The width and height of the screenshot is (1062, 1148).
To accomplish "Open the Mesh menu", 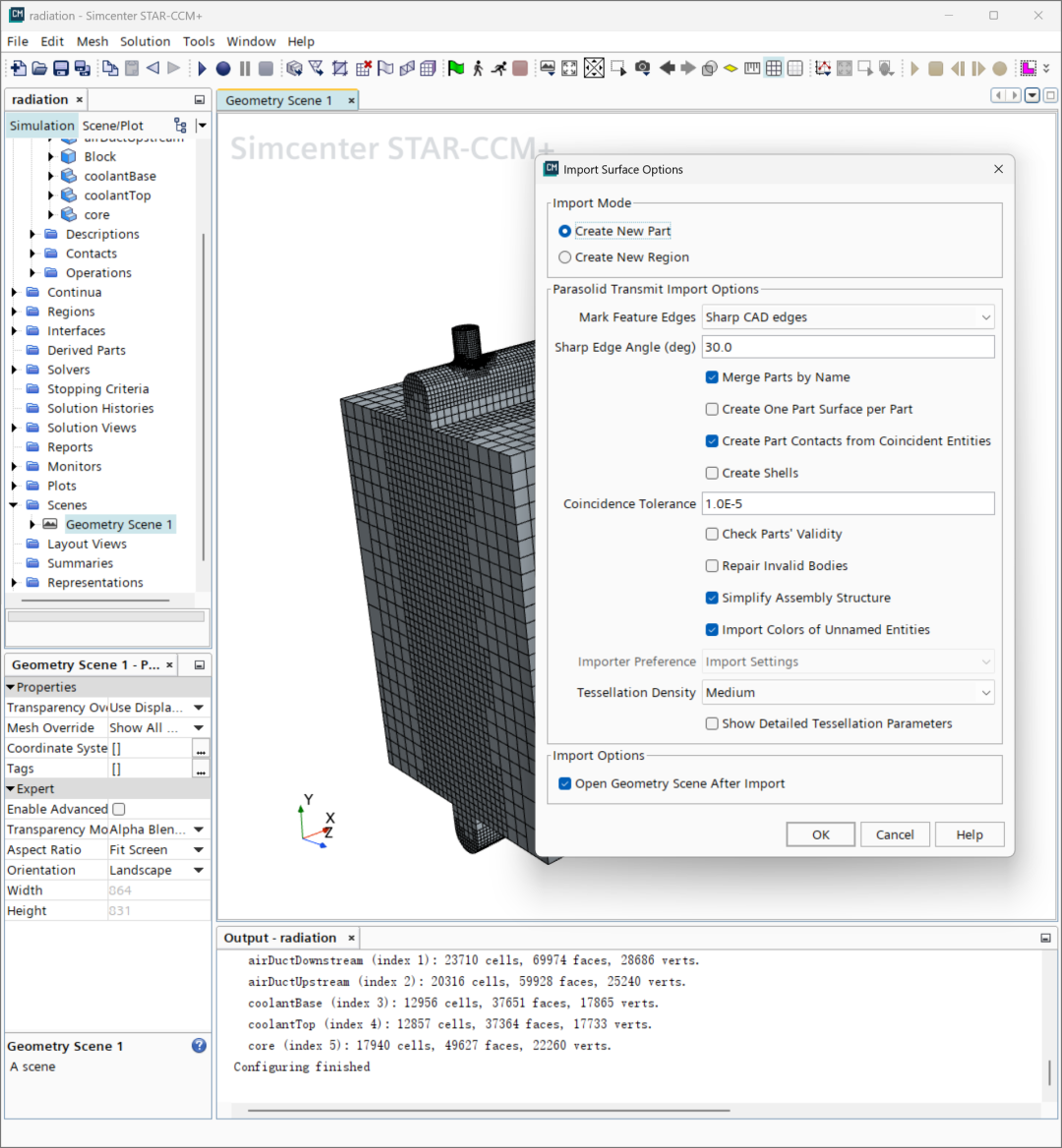I will [92, 41].
